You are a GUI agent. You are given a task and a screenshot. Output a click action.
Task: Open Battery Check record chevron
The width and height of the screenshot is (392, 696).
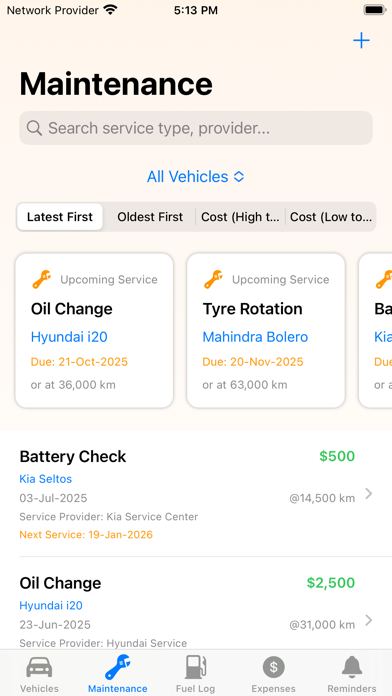[368, 494]
